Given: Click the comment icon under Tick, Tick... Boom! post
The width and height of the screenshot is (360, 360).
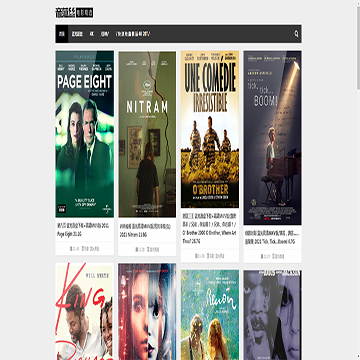Looking at the screenshot, I should click(x=274, y=256).
